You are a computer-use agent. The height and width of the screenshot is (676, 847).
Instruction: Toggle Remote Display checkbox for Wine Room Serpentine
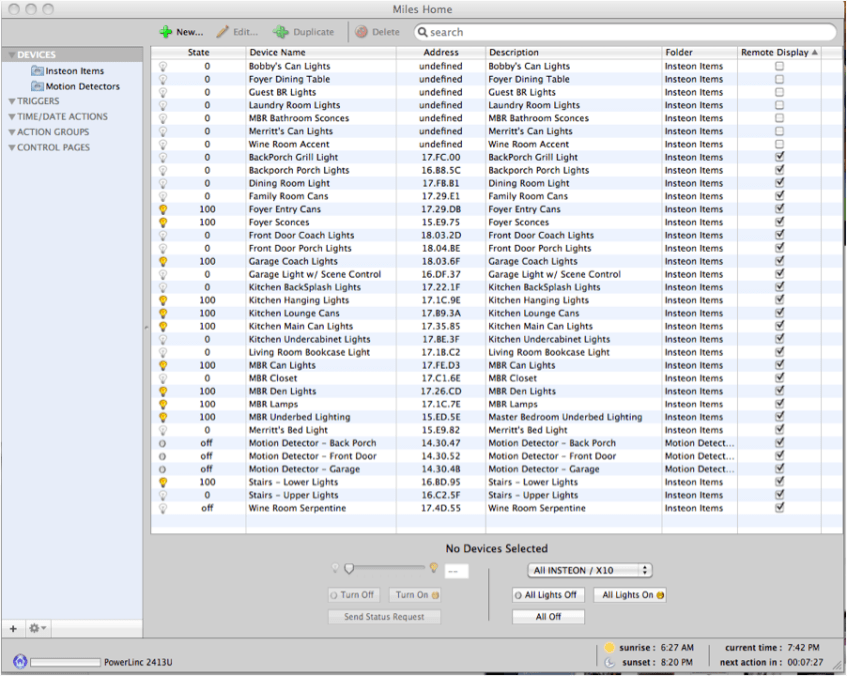click(779, 508)
